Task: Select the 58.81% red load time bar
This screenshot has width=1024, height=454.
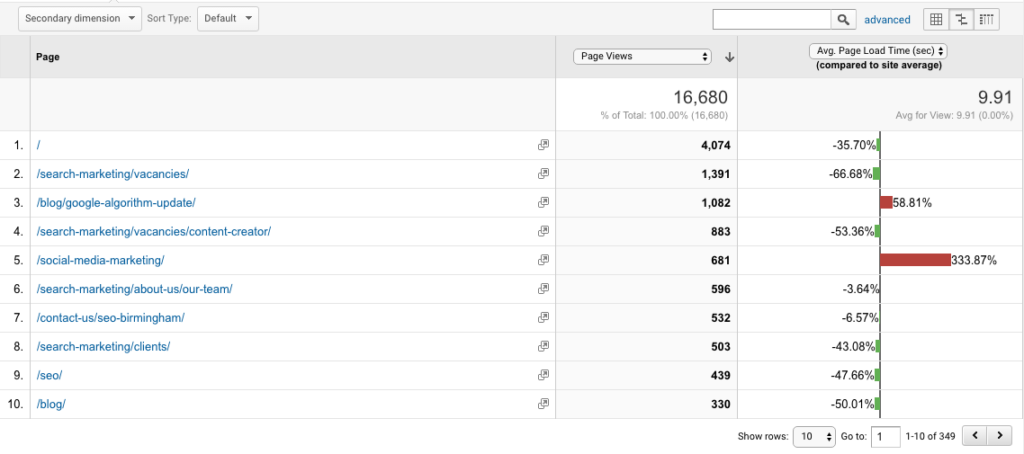Action: [x=886, y=203]
